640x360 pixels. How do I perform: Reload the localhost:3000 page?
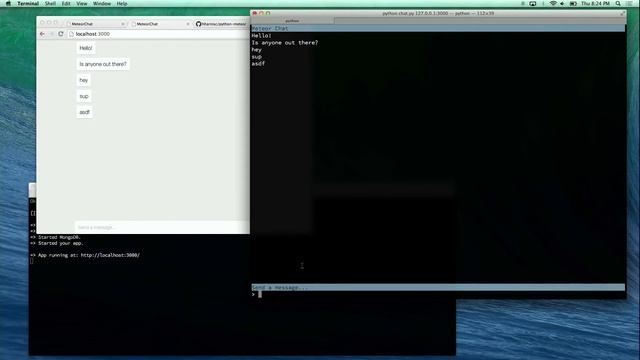61,34
